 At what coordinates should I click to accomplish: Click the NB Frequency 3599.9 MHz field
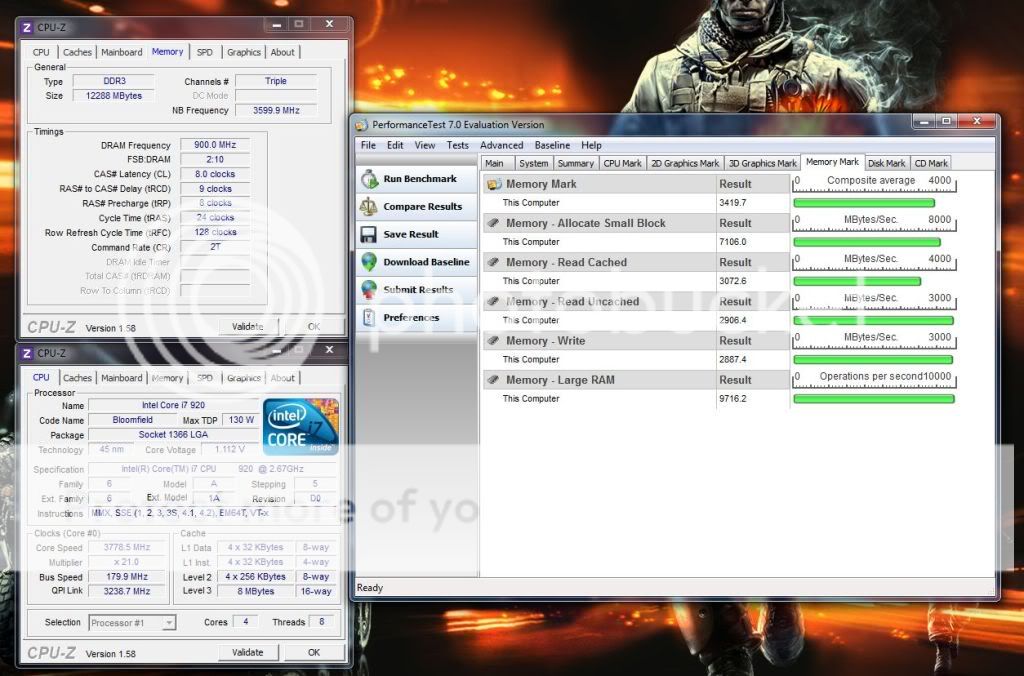pos(276,110)
